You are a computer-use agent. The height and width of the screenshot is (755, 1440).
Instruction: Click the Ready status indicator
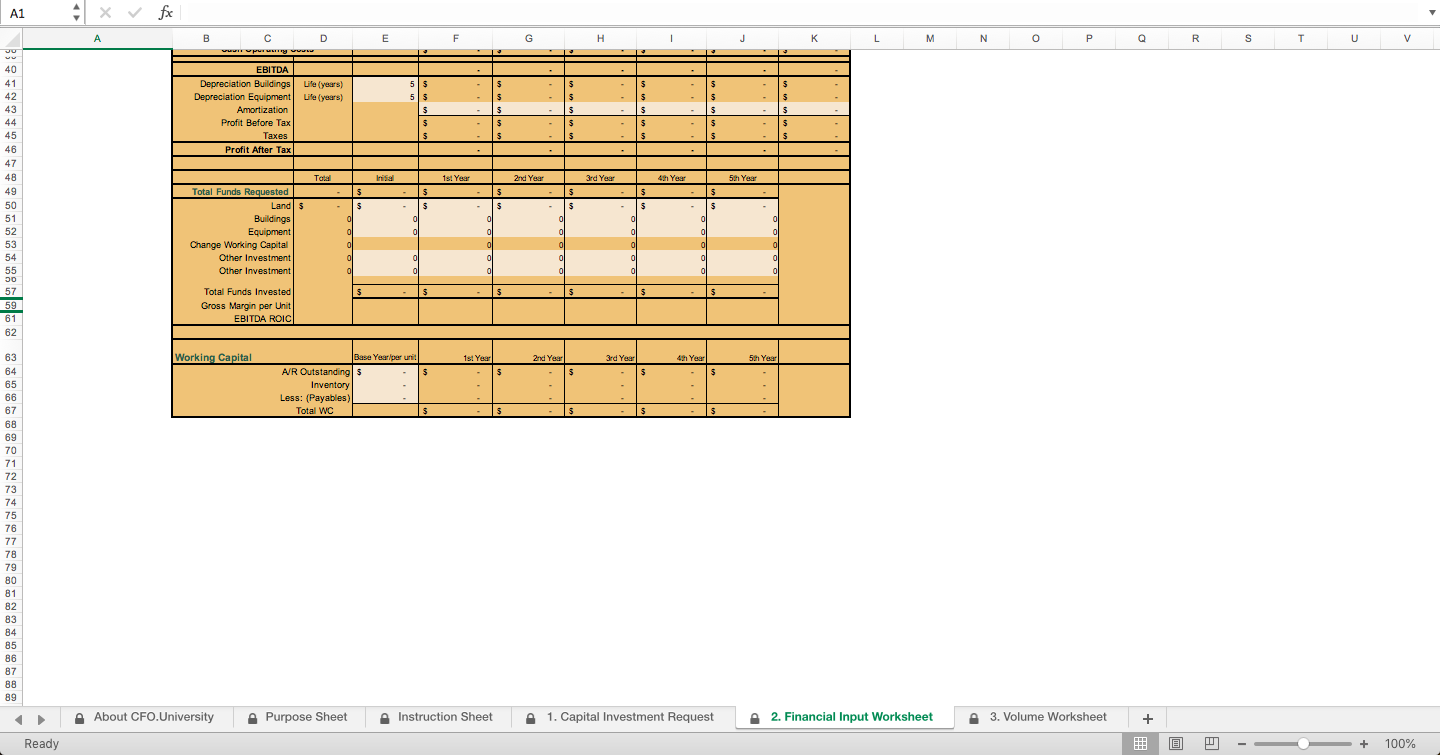tap(41, 744)
